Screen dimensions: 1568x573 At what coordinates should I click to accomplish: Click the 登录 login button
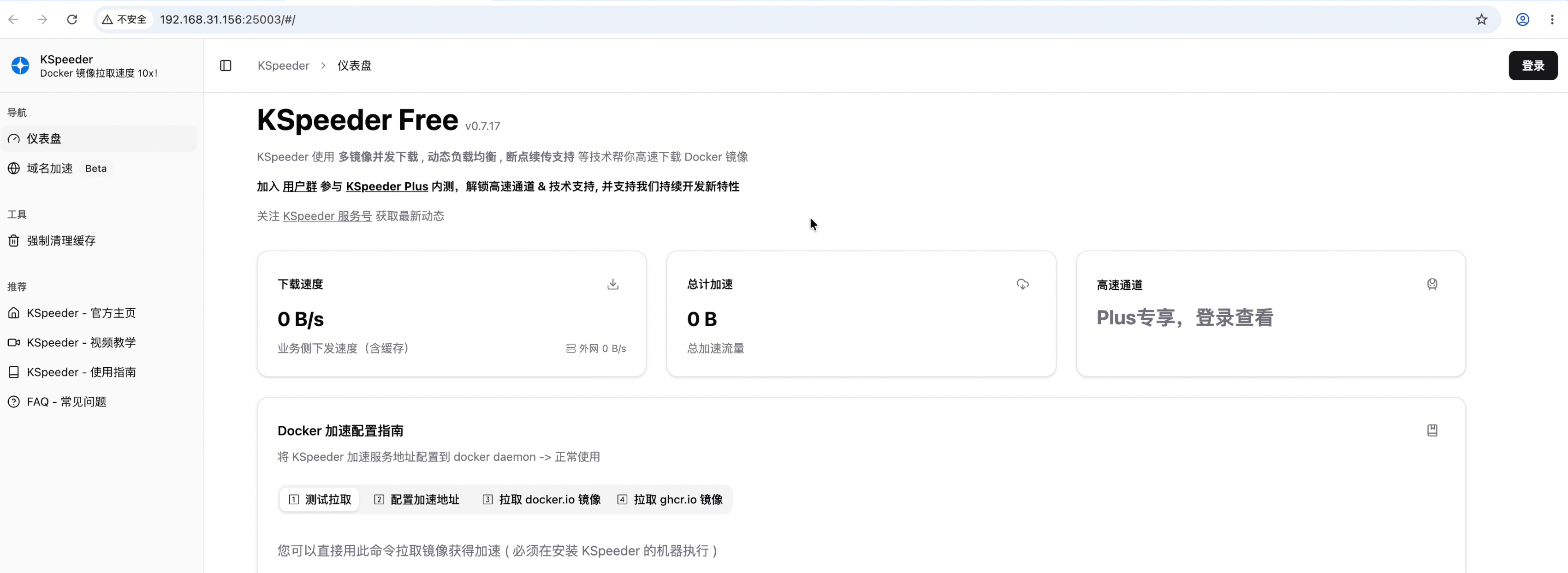coord(1532,65)
